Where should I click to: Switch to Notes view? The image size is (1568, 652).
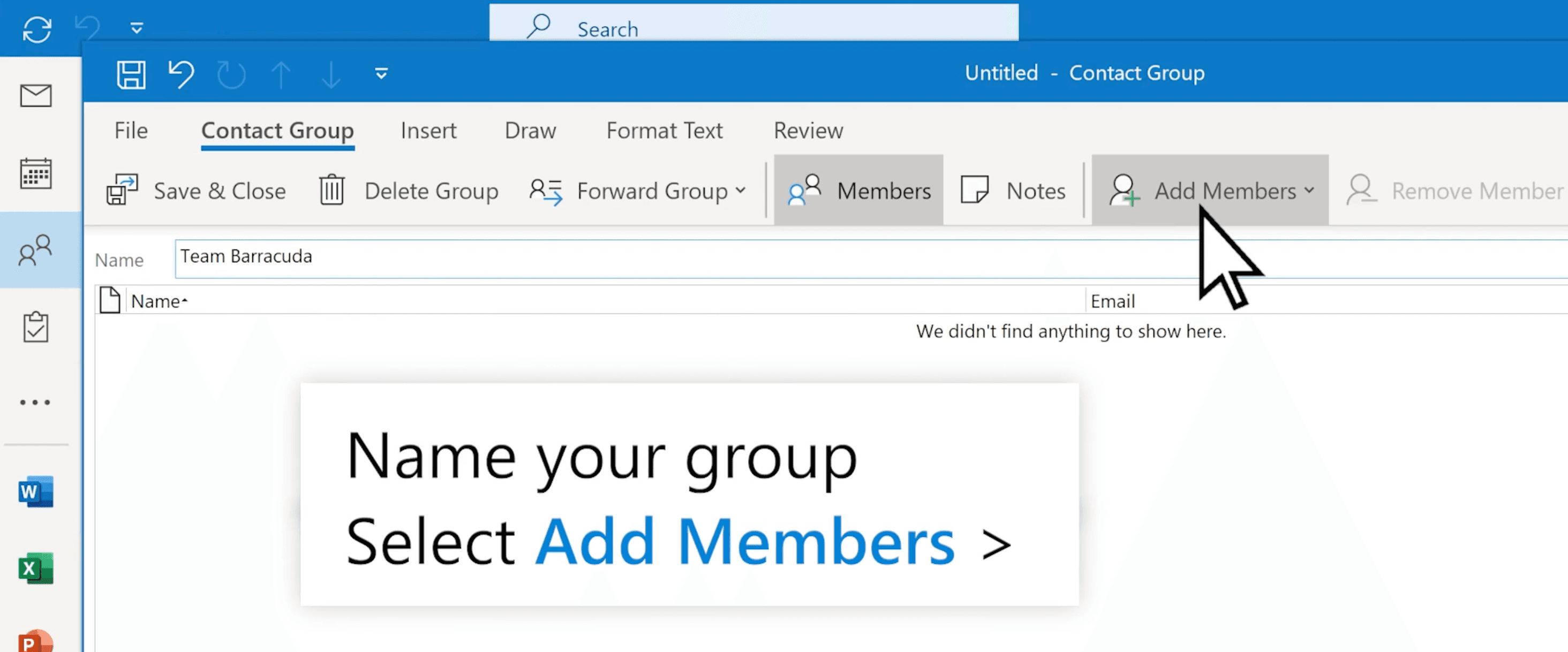[1013, 191]
